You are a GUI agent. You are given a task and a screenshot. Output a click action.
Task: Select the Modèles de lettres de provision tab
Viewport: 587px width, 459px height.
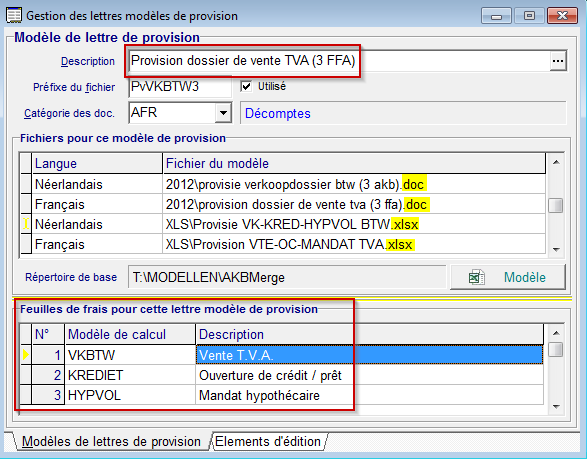(x=111, y=441)
